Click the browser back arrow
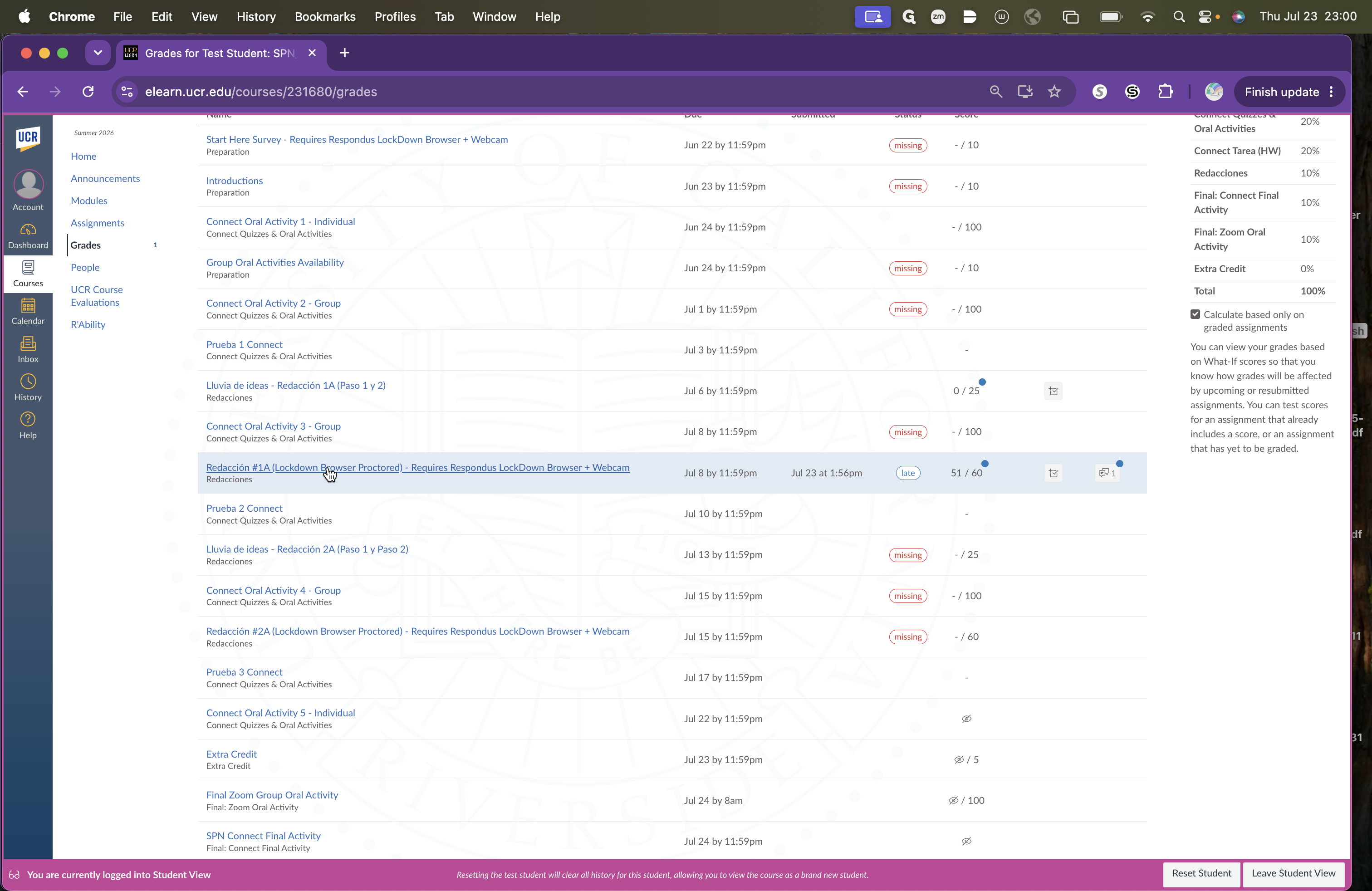This screenshot has height=891, width=1372. click(x=23, y=92)
